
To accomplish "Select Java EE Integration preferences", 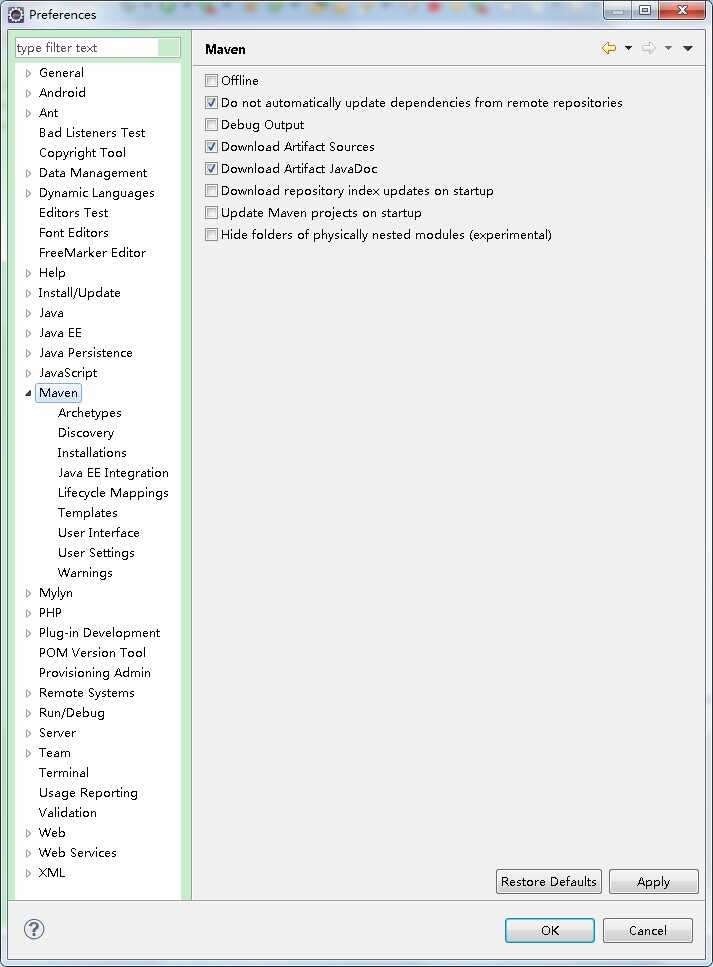I will 113,472.
